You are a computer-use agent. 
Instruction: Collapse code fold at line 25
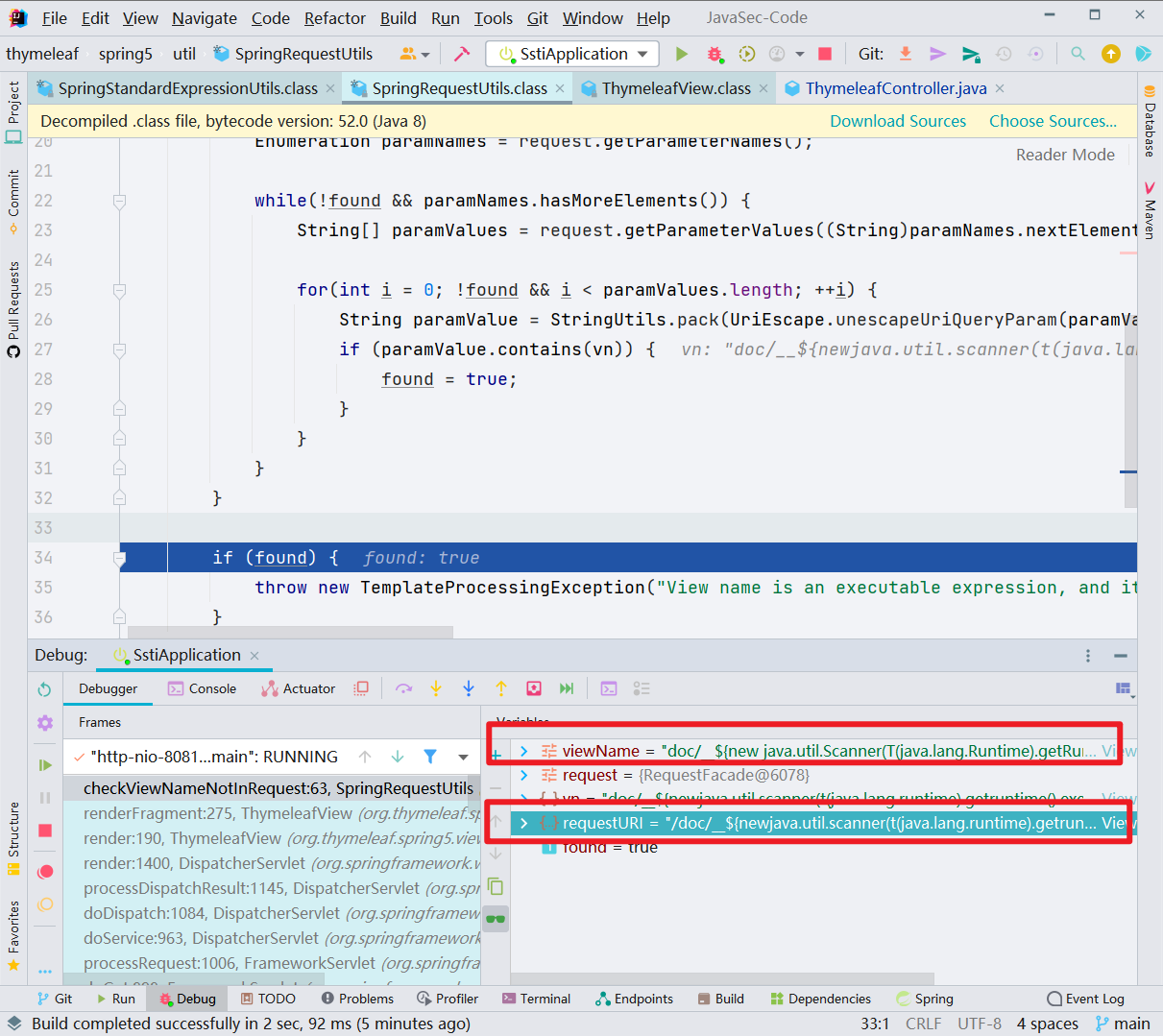point(119,290)
